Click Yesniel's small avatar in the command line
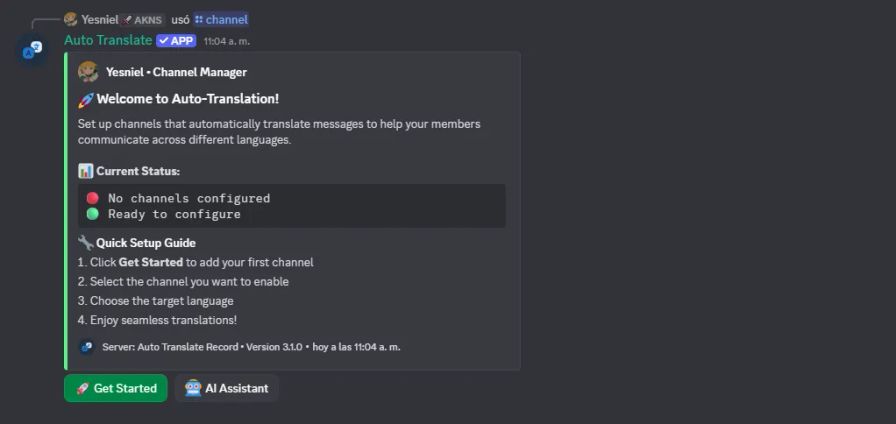 pos(70,19)
